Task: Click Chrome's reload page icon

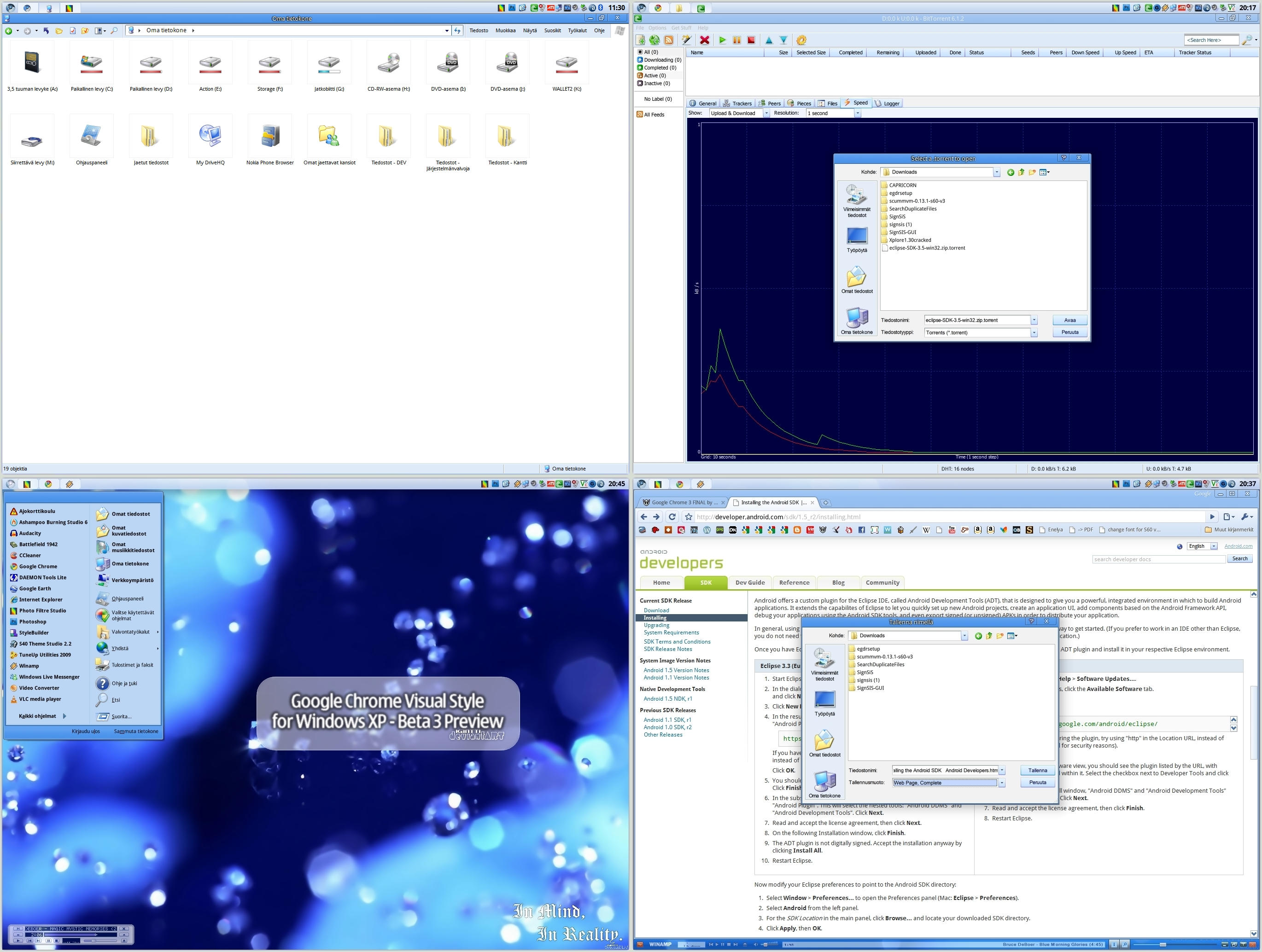Action: [672, 517]
